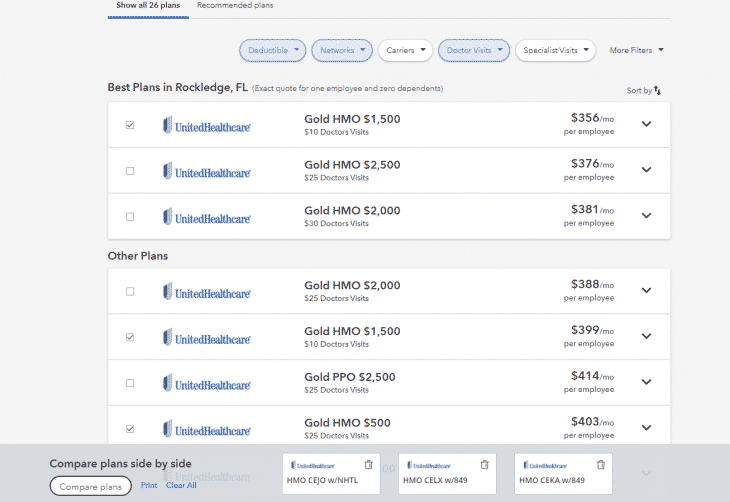Screen dimensions: 730x502
Task: Click the Other Plans heading
Action: 138,256
